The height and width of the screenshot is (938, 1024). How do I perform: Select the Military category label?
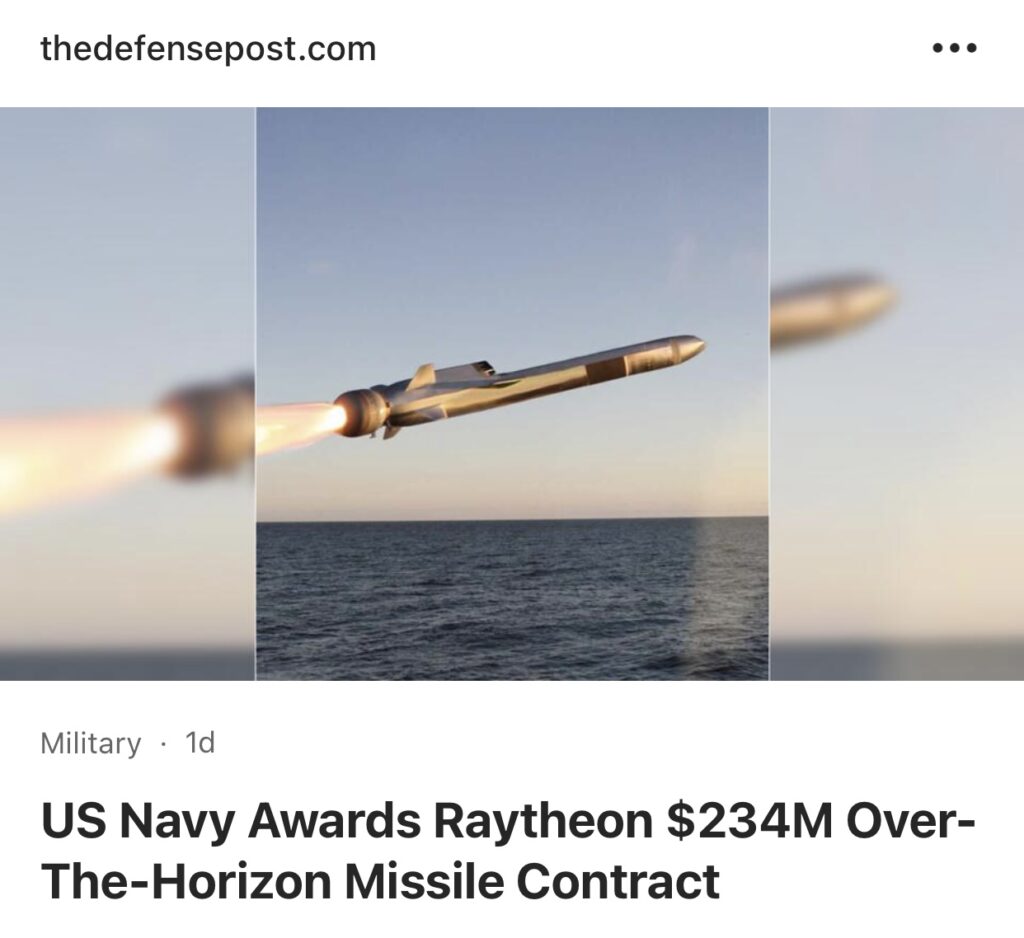[90, 743]
